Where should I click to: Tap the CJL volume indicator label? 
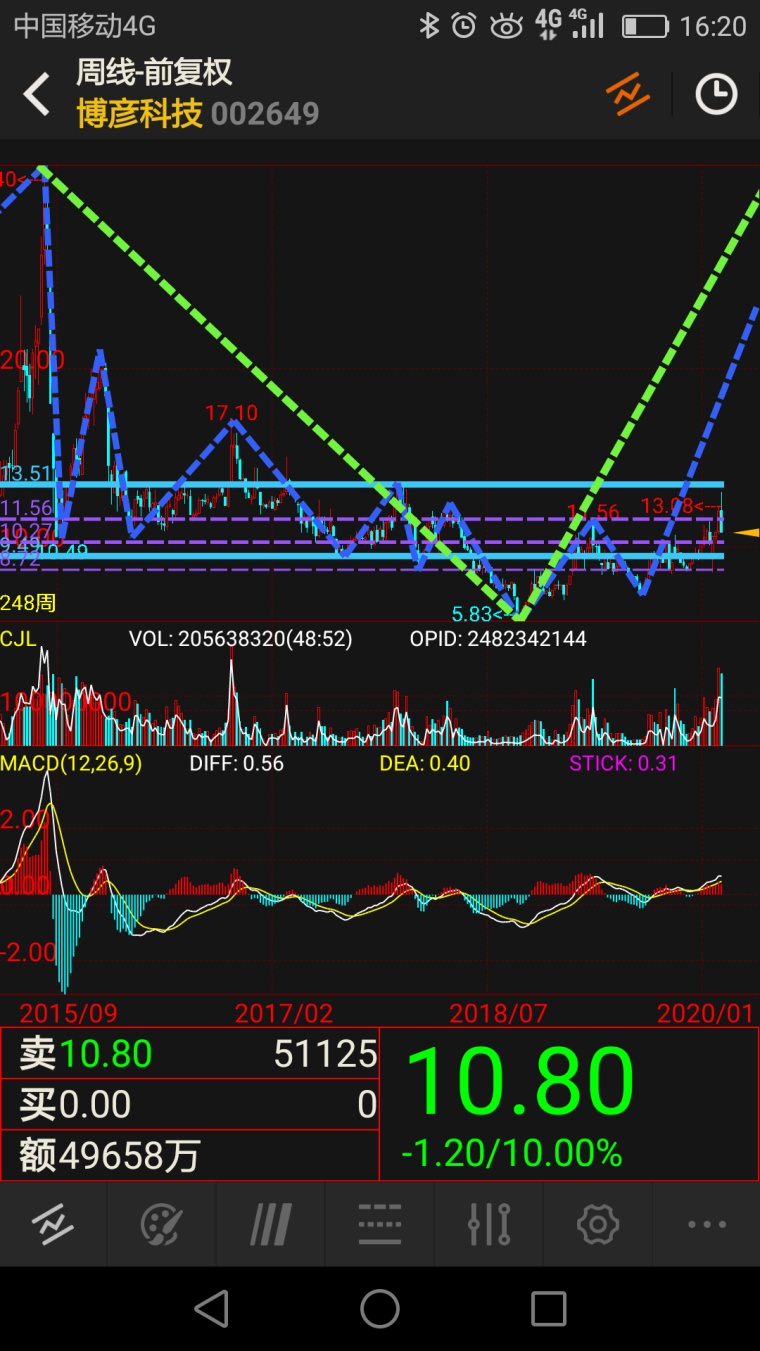(x=18, y=638)
